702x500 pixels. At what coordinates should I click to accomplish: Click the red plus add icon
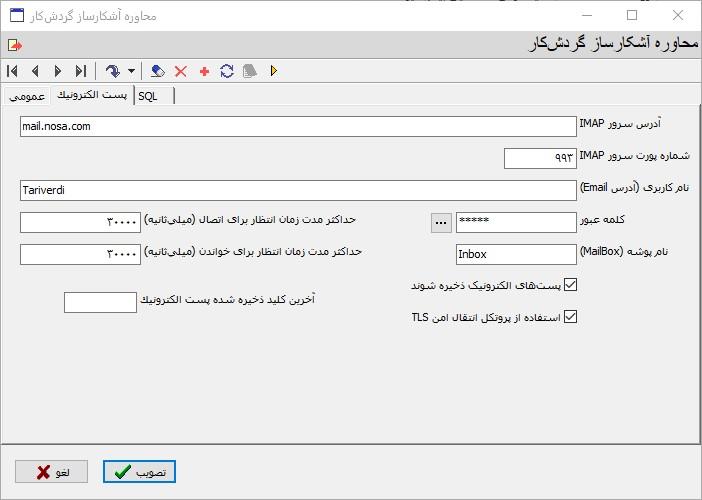pos(204,71)
